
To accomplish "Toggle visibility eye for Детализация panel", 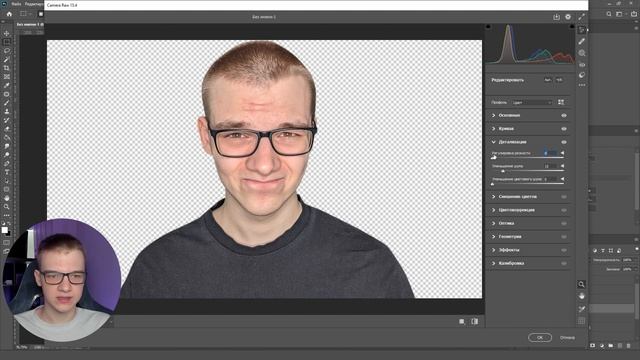I will point(564,142).
